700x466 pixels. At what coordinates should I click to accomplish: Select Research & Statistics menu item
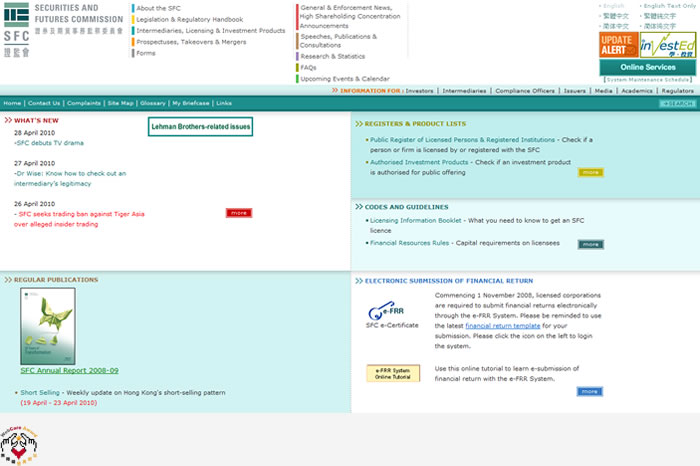point(332,56)
